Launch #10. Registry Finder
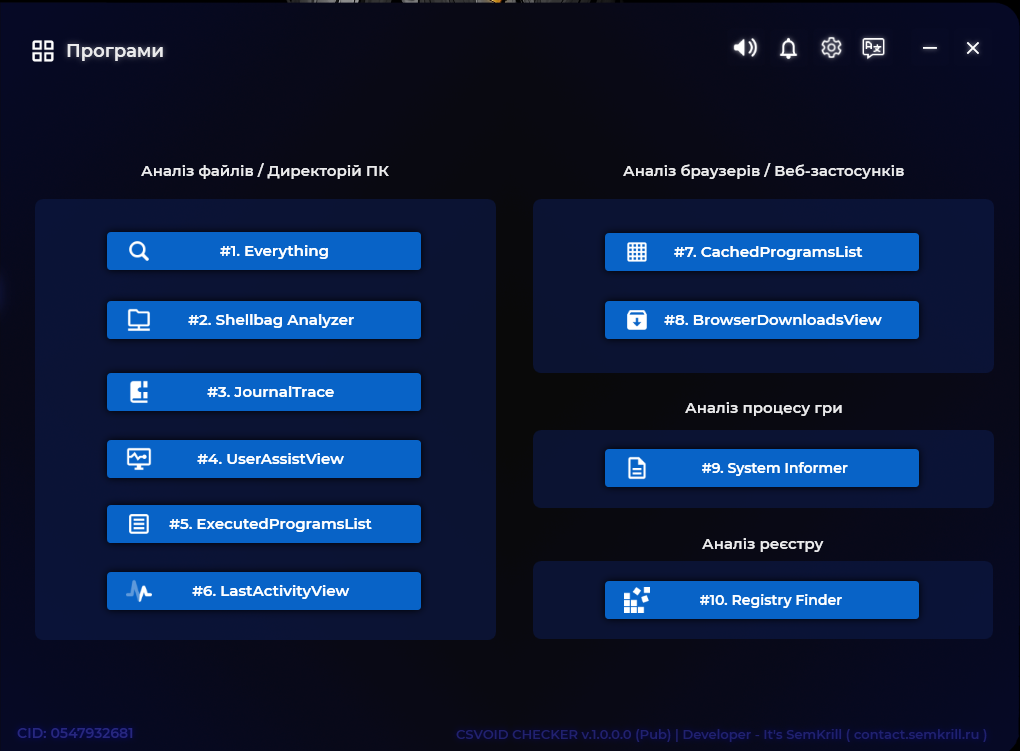Screen dimensions: 1020x751 [x=770, y=600]
